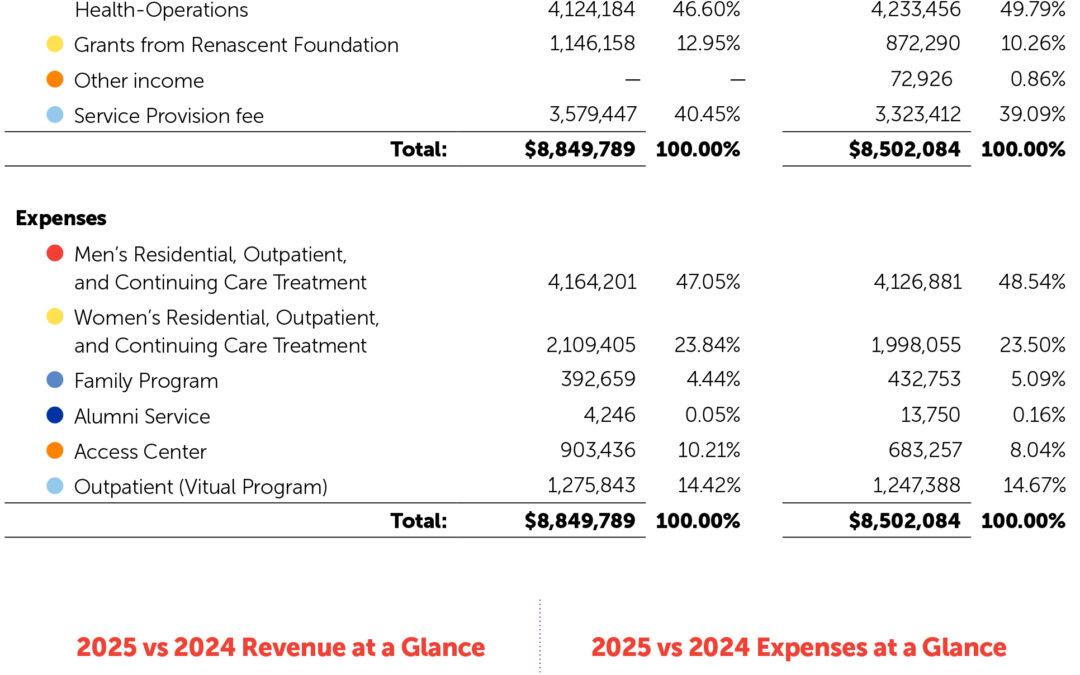Select the Service Provision fee amount 3,579,447
This screenshot has height=675, width=1080.
tap(592, 115)
